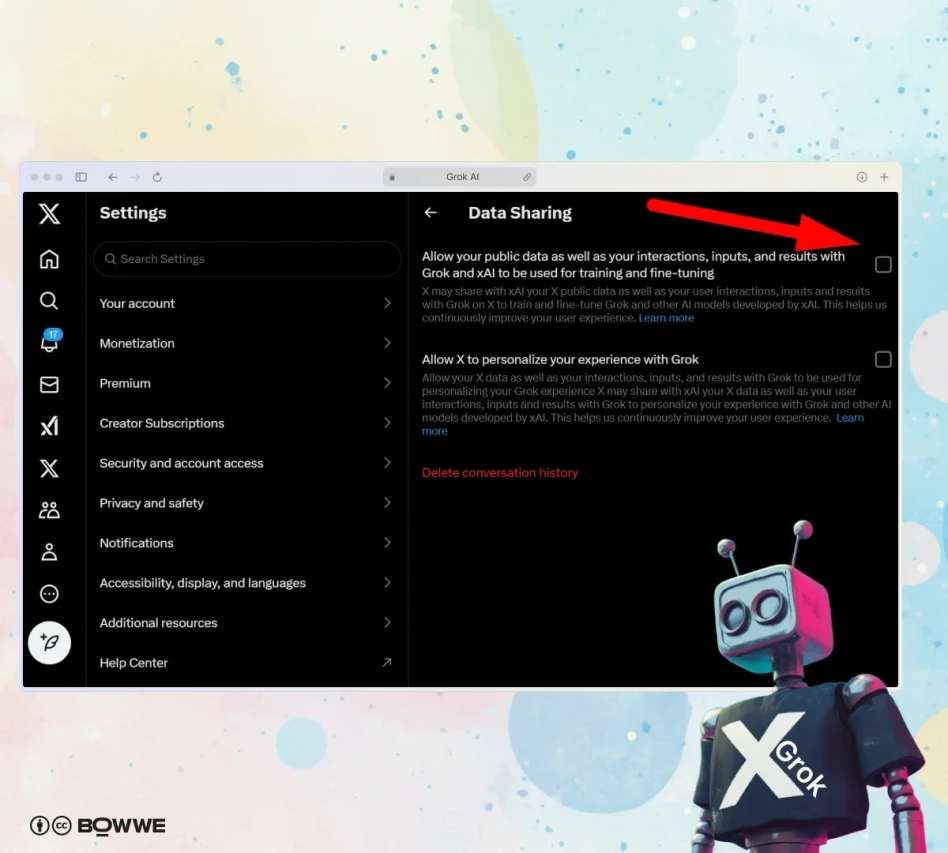Open More circle ellipsis icon
Image resolution: width=948 pixels, height=853 pixels.
[50, 594]
